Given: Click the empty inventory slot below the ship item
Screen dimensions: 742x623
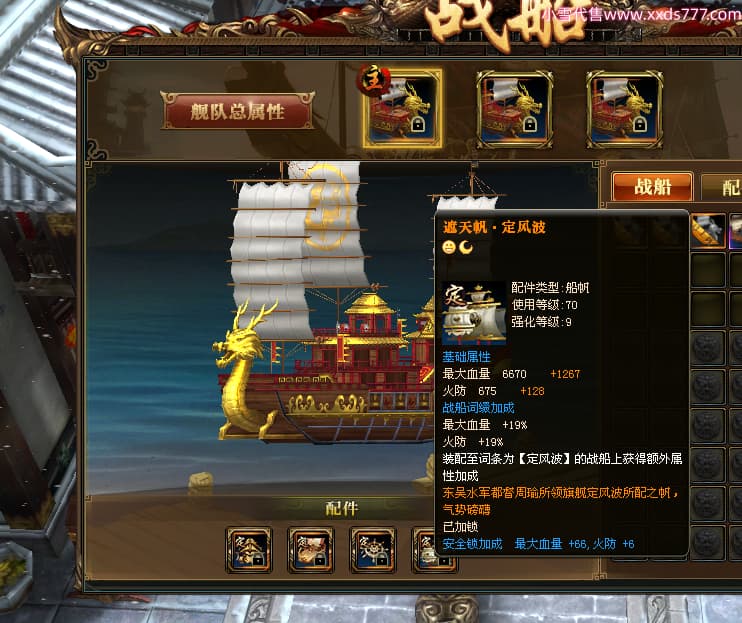Looking at the screenshot, I should click(x=708, y=270).
